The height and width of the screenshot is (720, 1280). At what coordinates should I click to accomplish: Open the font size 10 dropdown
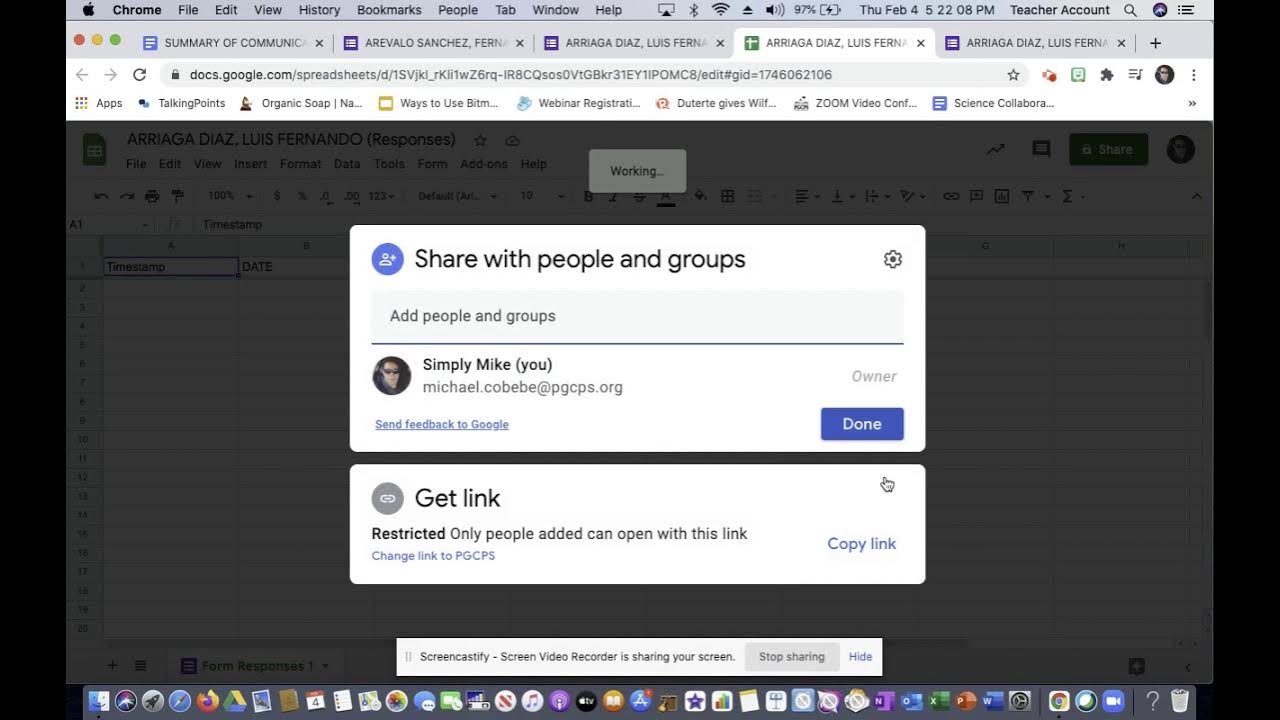tap(541, 196)
